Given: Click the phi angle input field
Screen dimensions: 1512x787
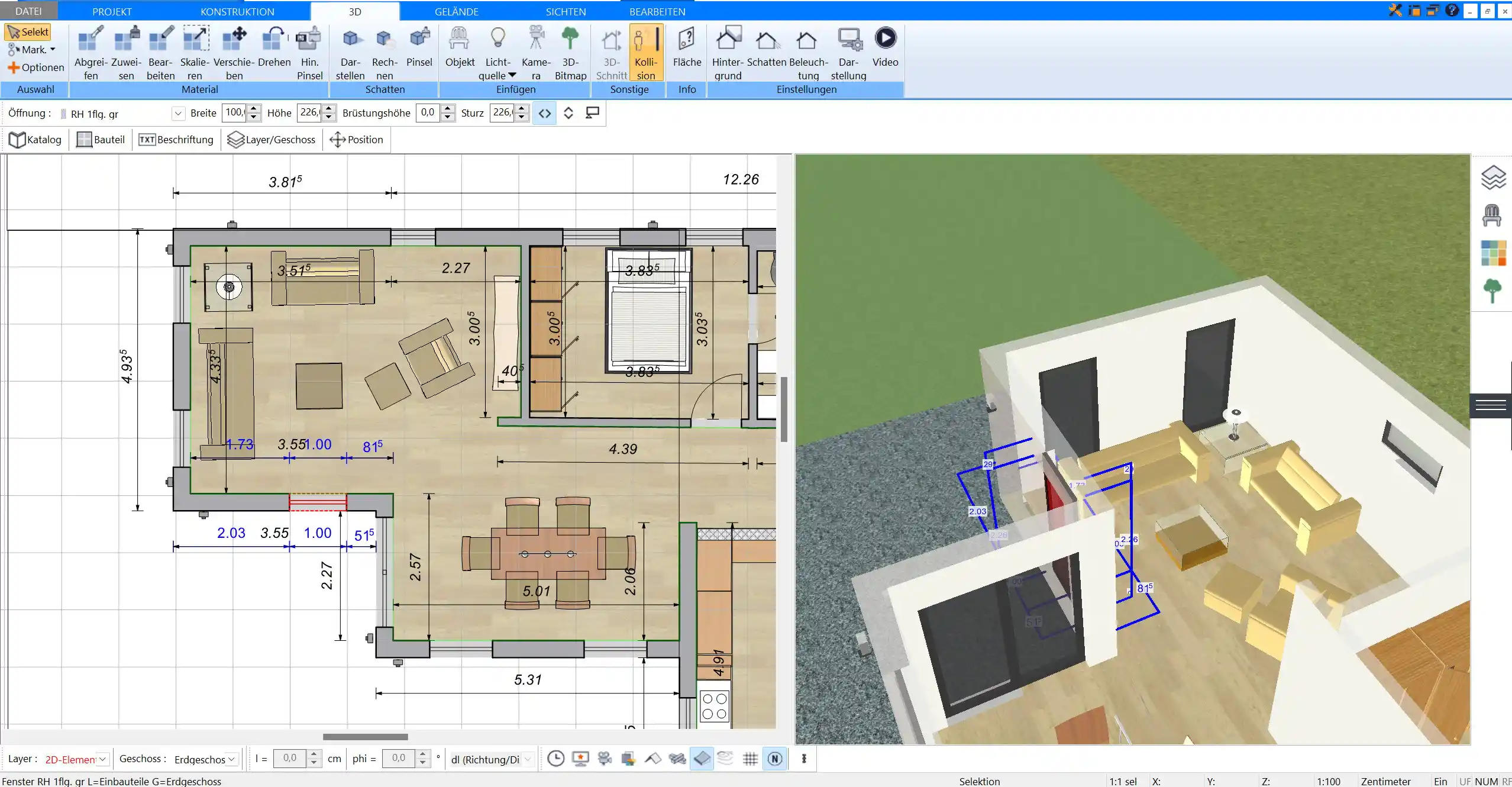Looking at the screenshot, I should [x=399, y=759].
